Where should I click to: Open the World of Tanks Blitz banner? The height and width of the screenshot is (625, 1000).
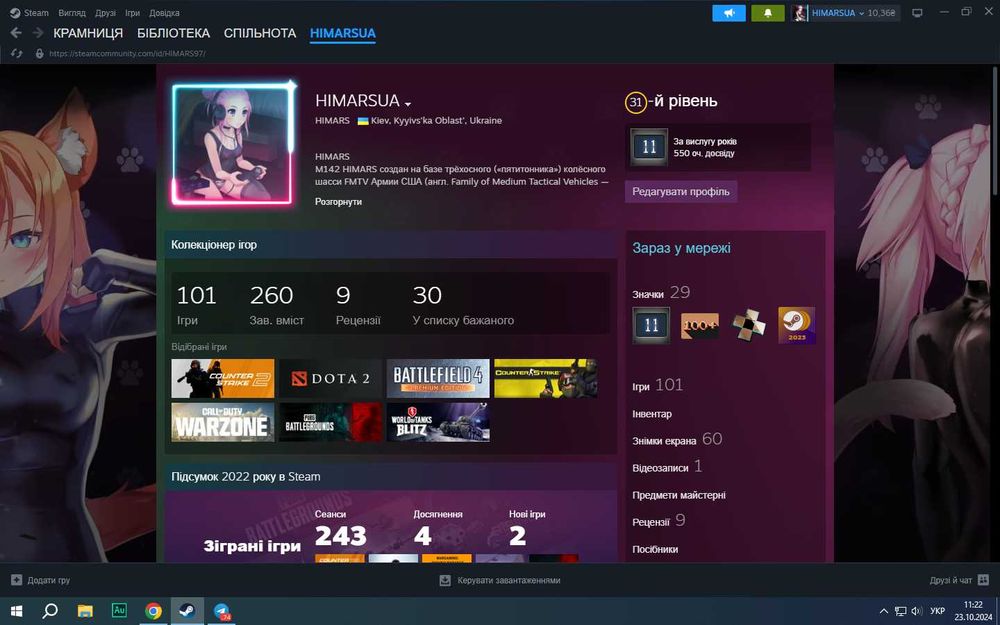(438, 422)
